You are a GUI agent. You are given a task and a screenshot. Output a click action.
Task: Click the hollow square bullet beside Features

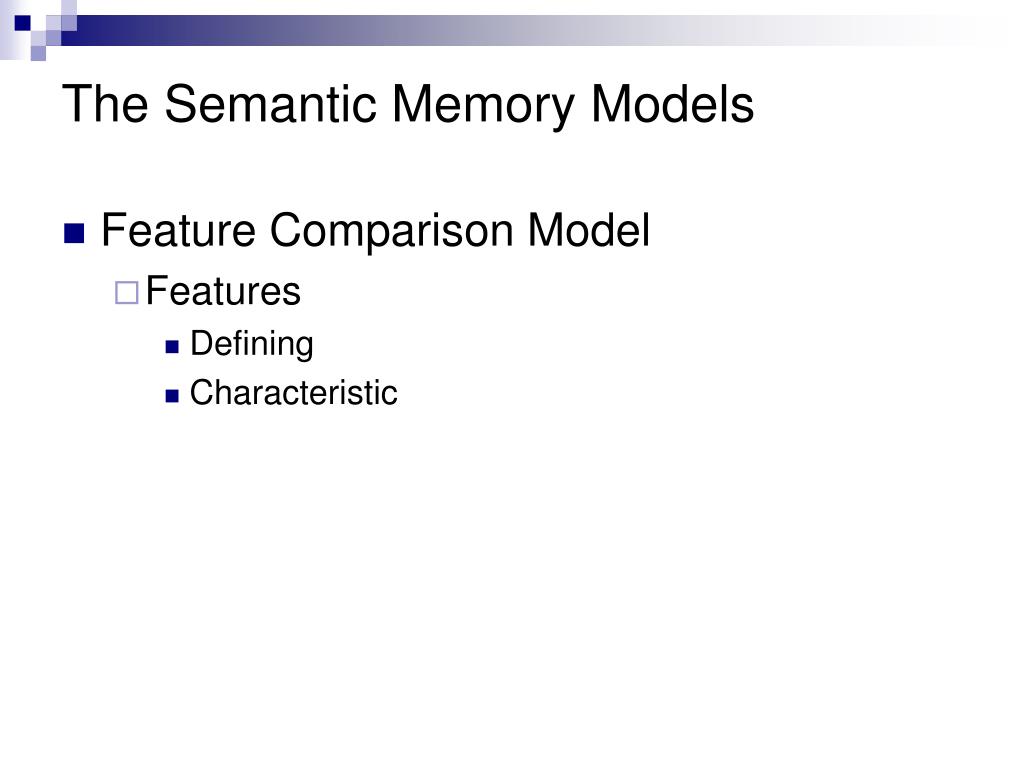127,293
